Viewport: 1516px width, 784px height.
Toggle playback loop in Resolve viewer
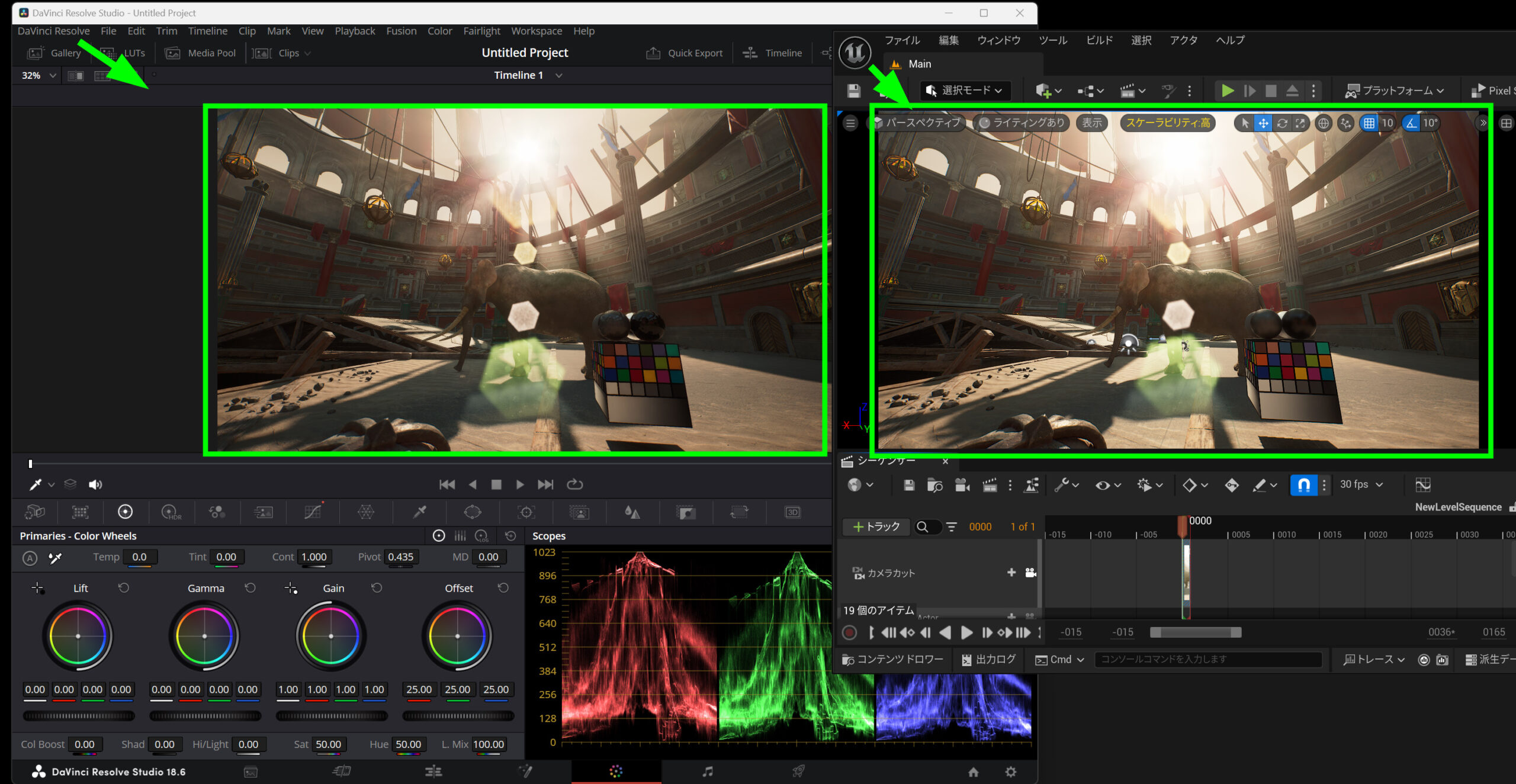[x=574, y=484]
